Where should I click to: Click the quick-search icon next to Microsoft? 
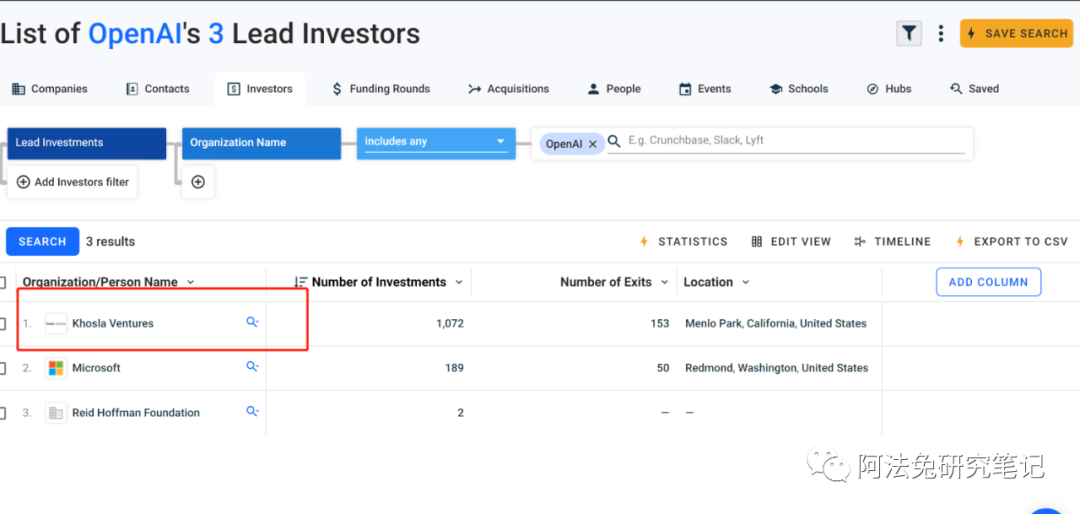click(252, 367)
